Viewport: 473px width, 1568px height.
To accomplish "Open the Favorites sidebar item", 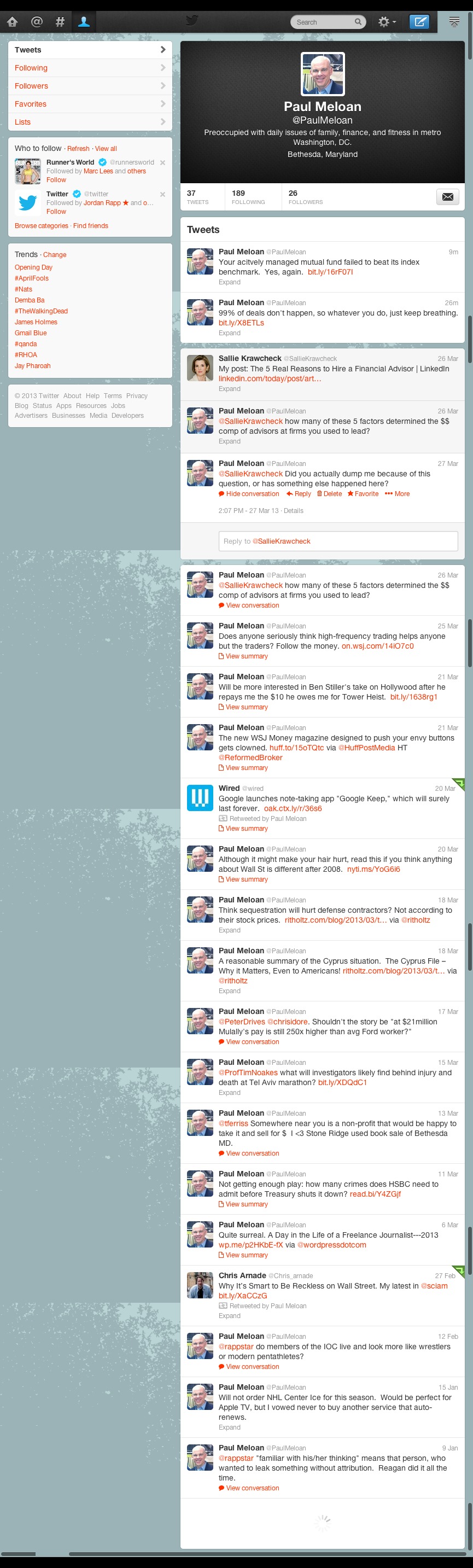I will click(90, 104).
